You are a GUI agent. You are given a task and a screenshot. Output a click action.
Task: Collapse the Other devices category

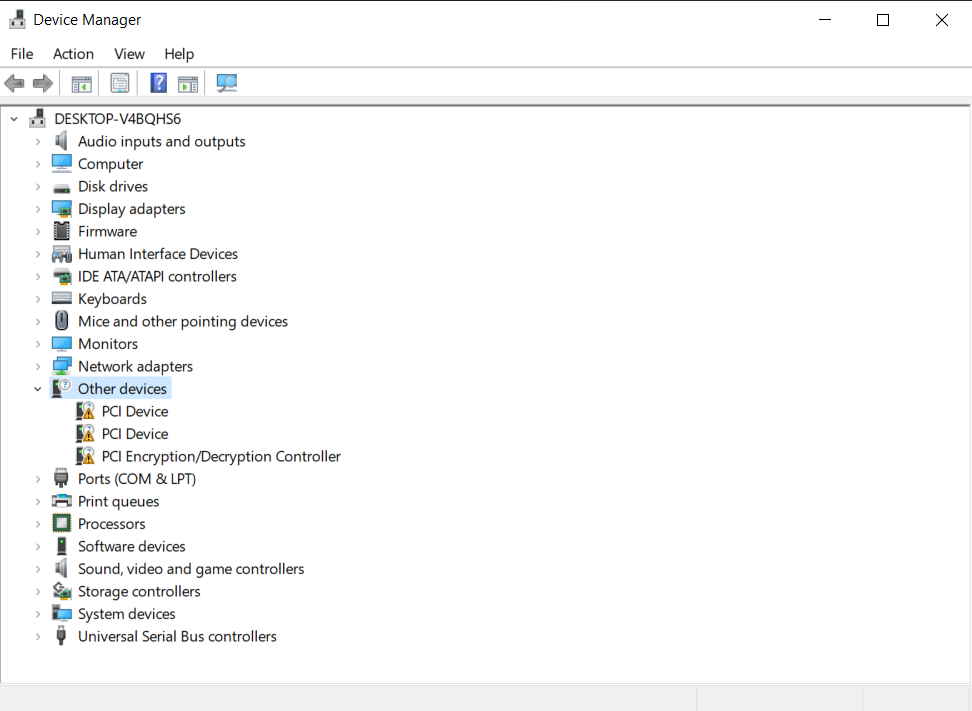coord(38,389)
